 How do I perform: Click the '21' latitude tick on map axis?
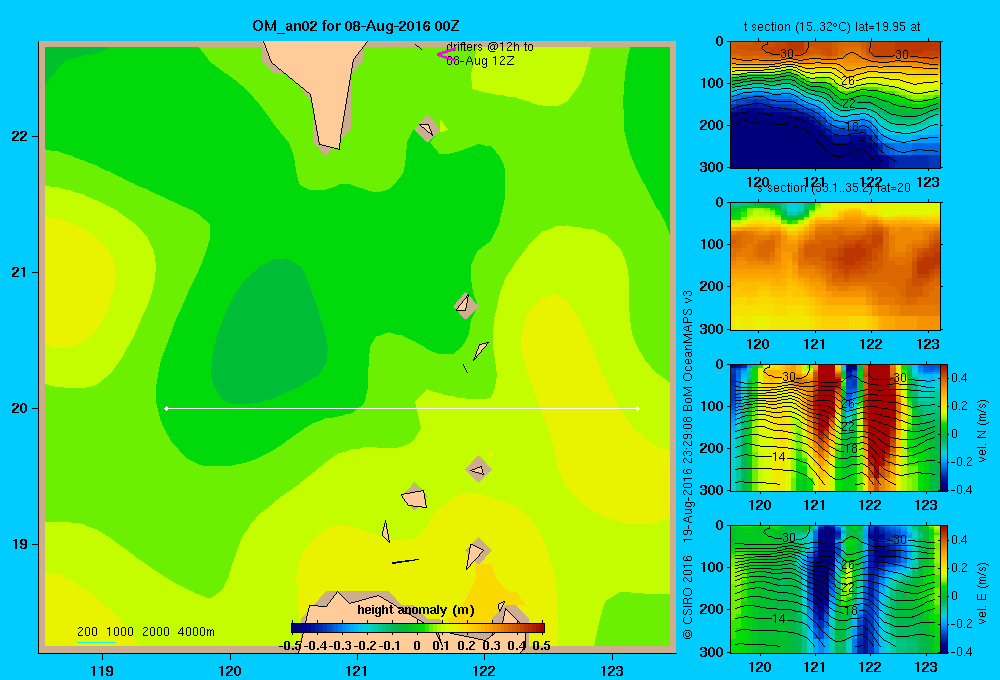(x=20, y=272)
